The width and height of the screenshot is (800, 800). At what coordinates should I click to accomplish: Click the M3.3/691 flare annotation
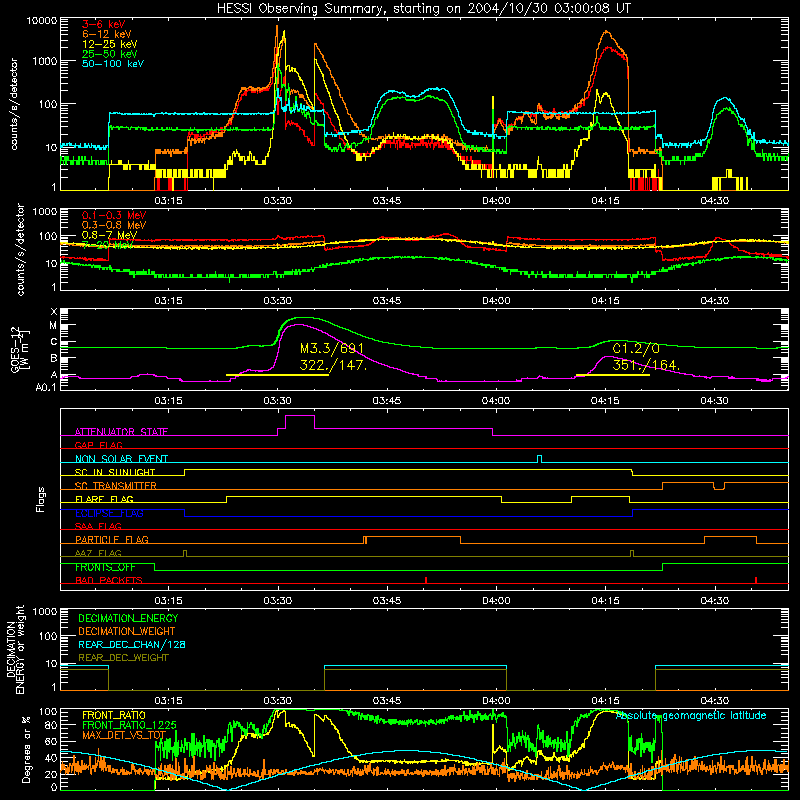click(332, 348)
